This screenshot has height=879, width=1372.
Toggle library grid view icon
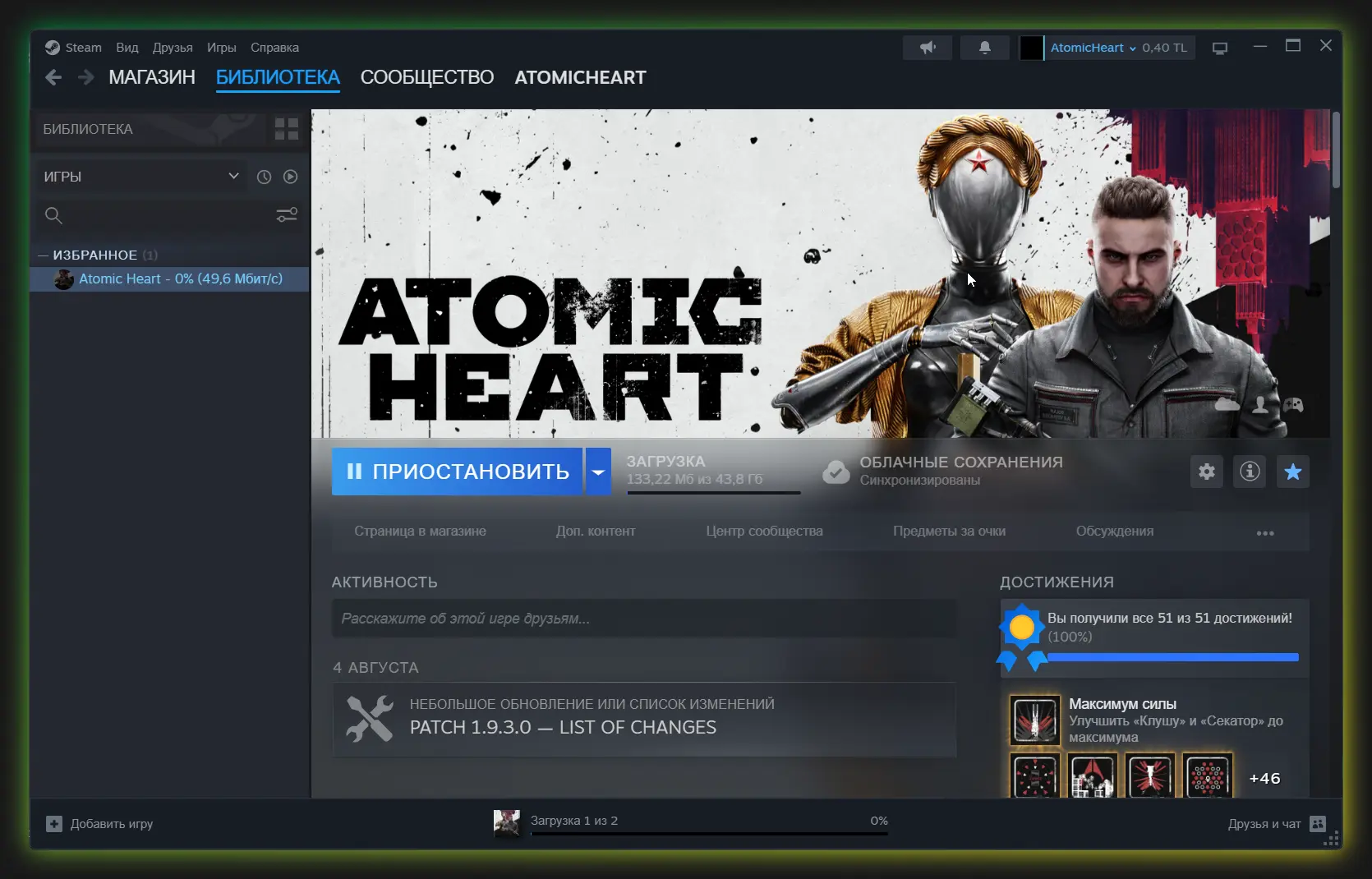(286, 129)
